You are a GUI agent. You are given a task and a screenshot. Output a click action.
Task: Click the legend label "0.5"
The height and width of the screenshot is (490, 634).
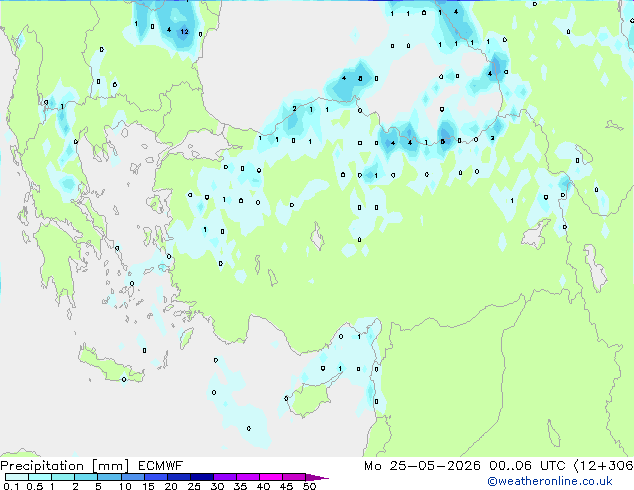click(34, 486)
